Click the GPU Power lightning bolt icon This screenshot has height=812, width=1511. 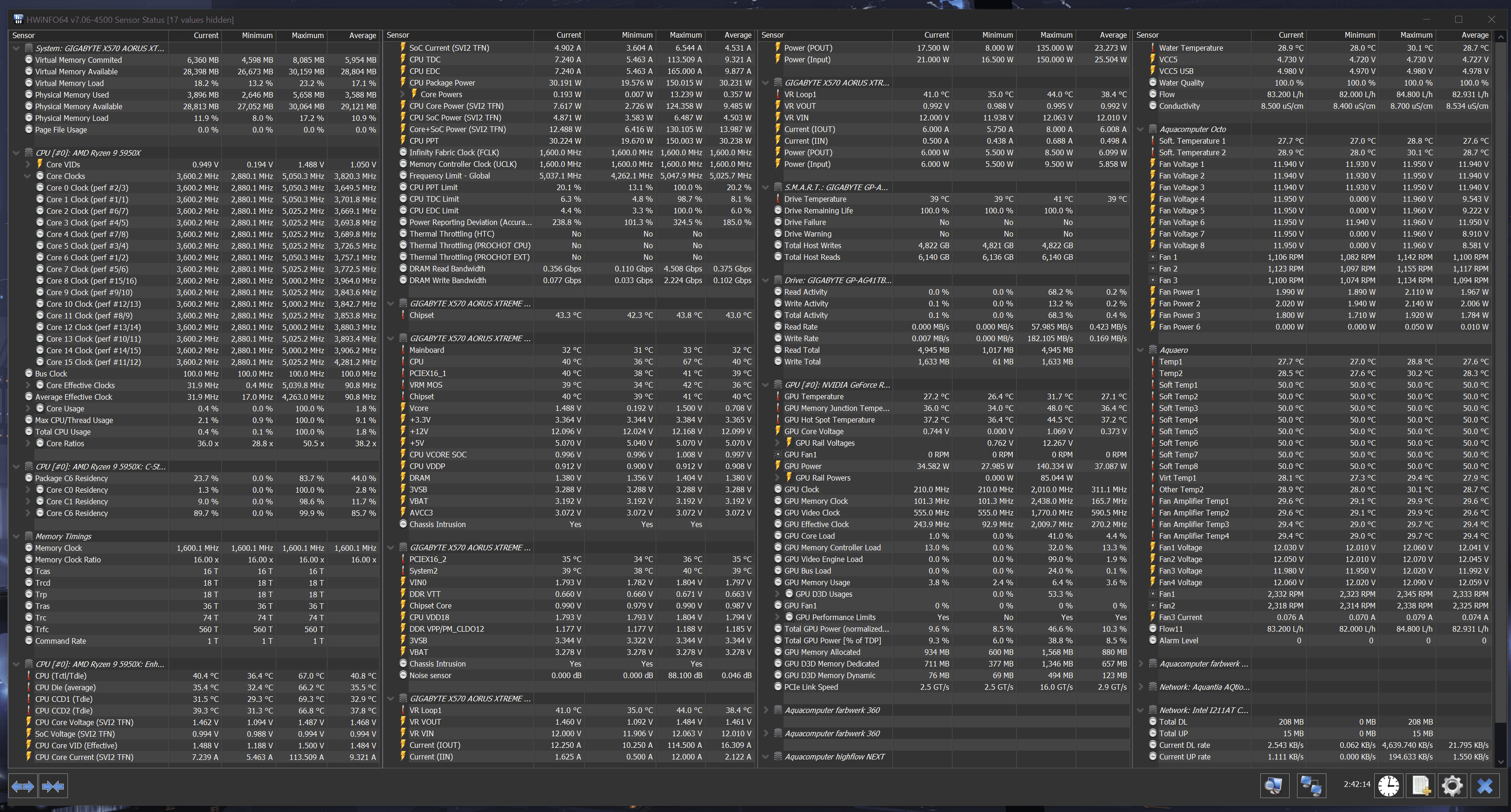[x=778, y=466]
